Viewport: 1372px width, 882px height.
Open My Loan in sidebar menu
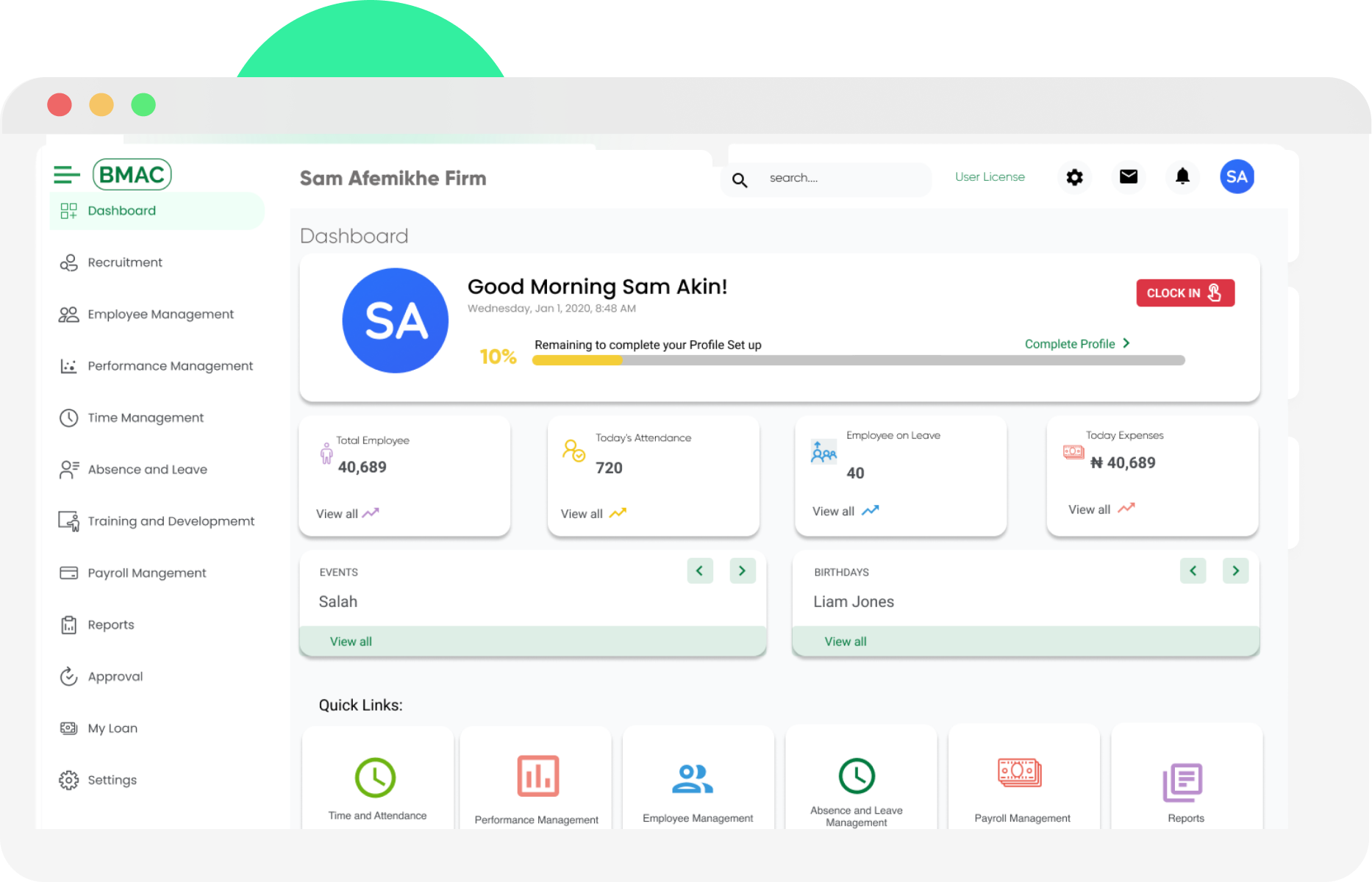click(112, 728)
